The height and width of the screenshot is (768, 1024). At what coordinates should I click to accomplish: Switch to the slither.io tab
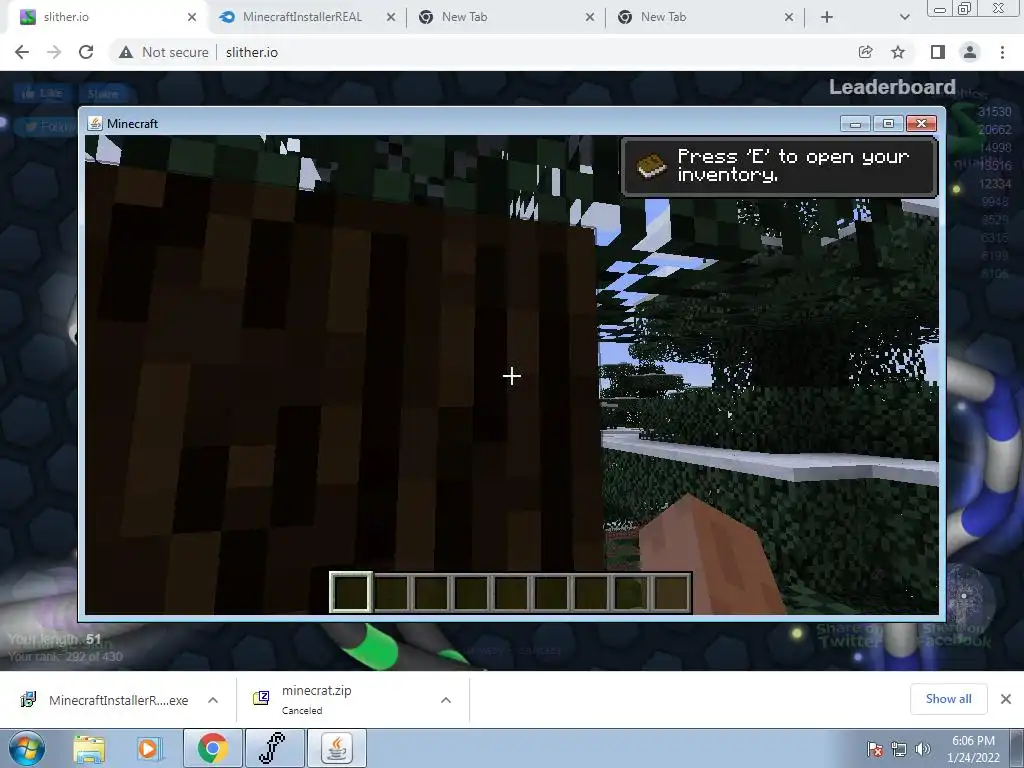[x=104, y=17]
